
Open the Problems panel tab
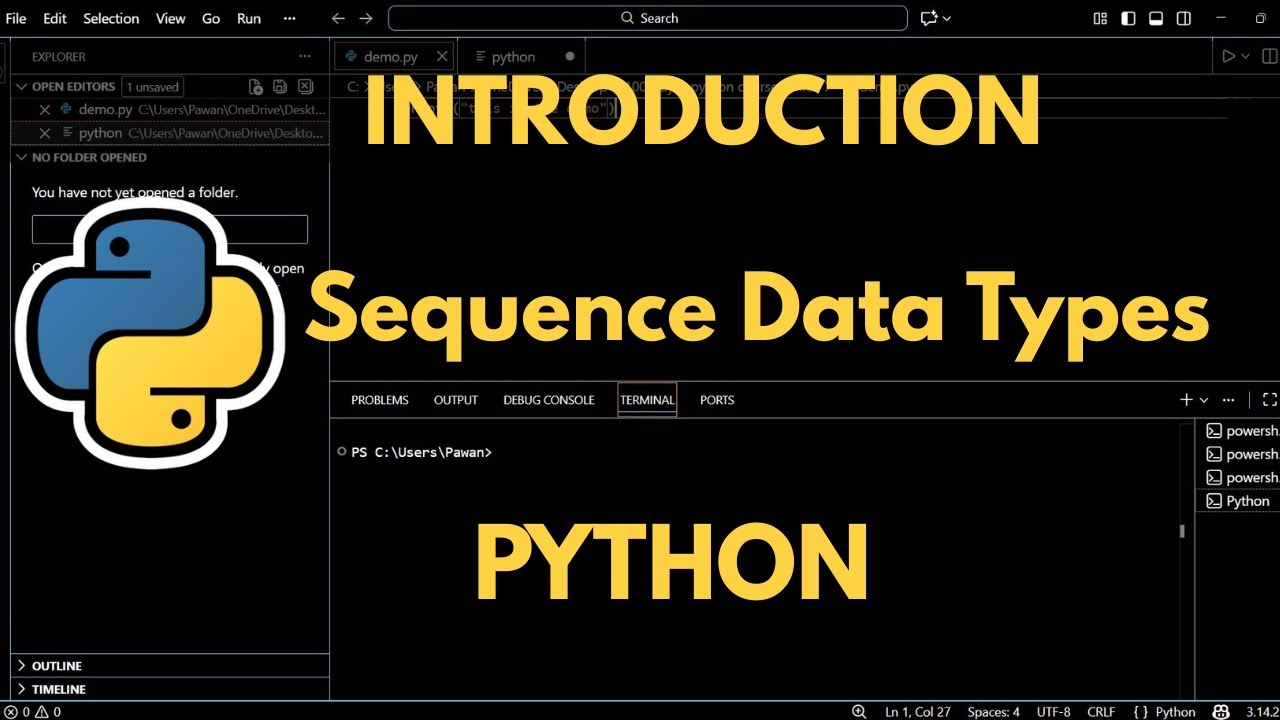(x=380, y=400)
